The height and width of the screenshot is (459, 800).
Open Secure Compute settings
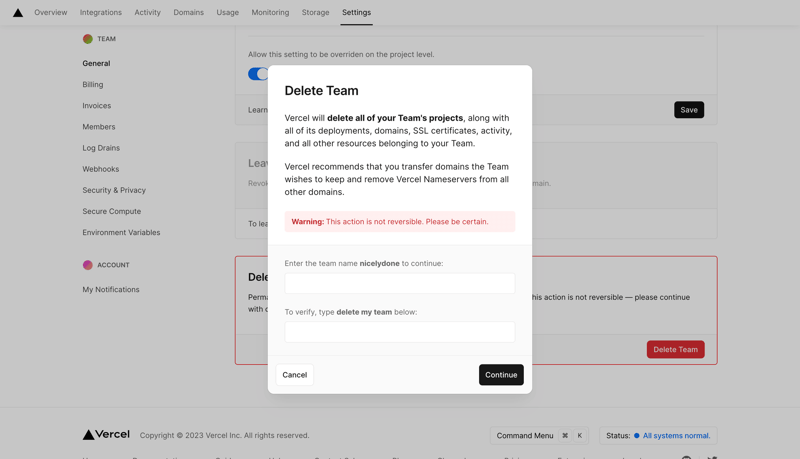click(x=112, y=211)
